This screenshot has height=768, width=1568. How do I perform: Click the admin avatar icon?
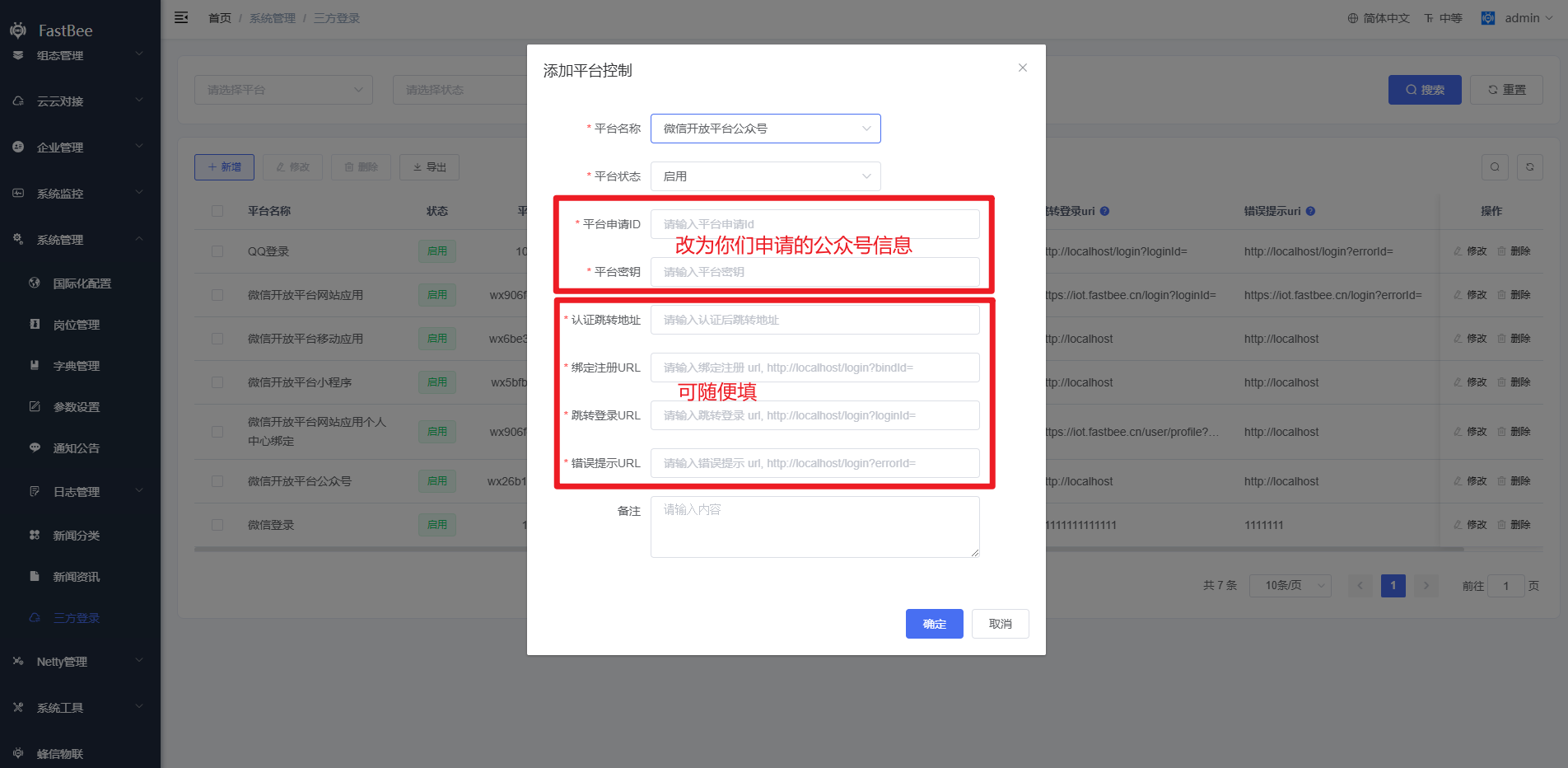point(1488,18)
